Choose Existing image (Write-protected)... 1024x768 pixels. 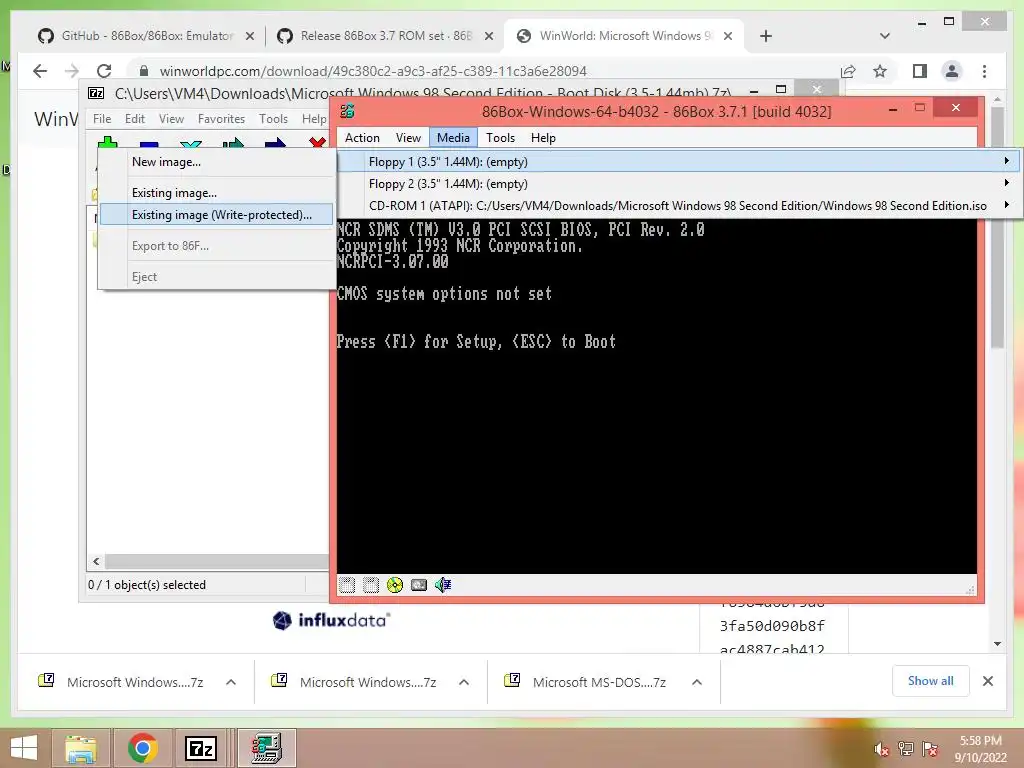[x=216, y=215]
